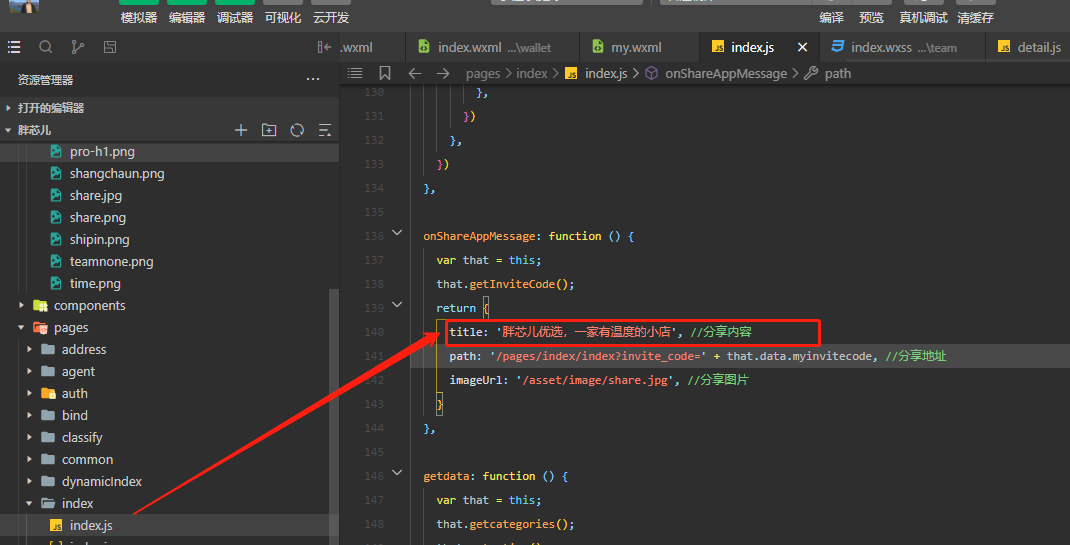Viewport: 1070px width, 545px height.
Task: Click the 云开发 cloud development button
Action: coord(331,17)
